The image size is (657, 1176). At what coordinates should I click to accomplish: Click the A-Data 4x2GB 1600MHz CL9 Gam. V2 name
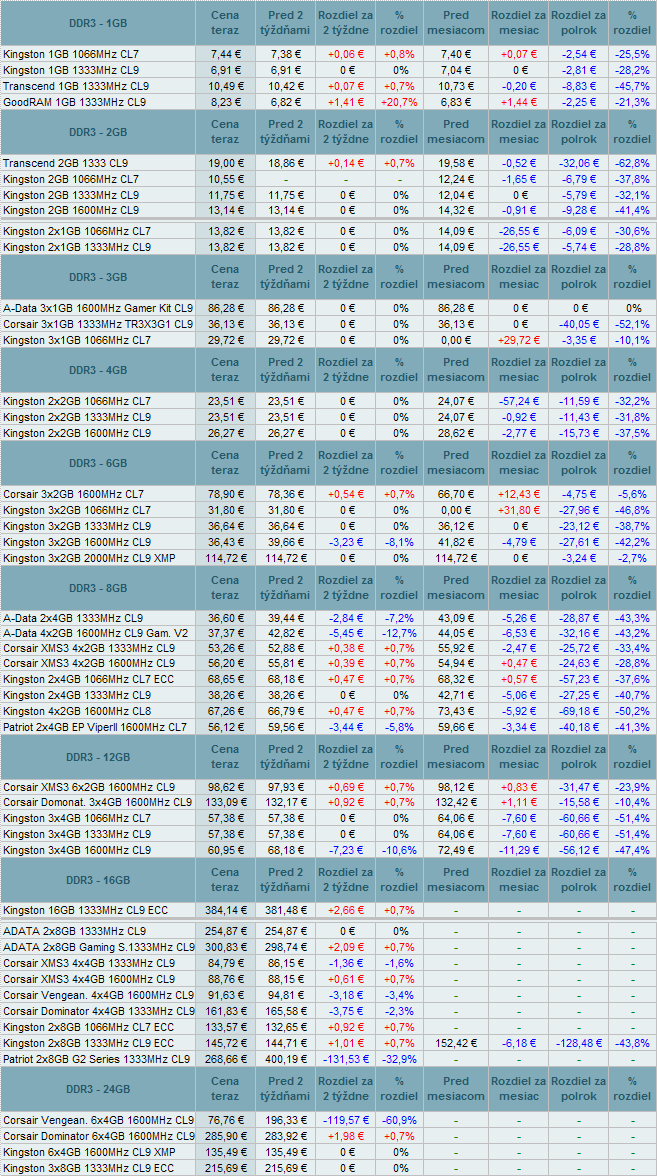95,634
